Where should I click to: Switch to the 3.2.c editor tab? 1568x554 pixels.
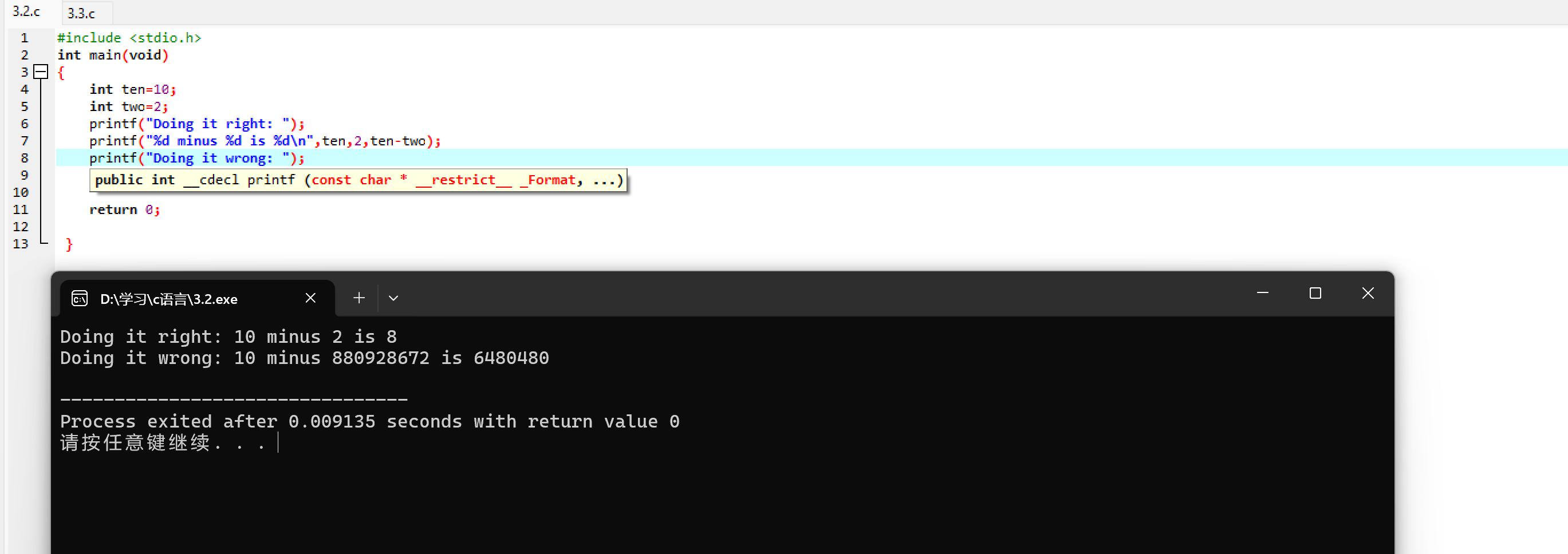pyautogui.click(x=27, y=11)
